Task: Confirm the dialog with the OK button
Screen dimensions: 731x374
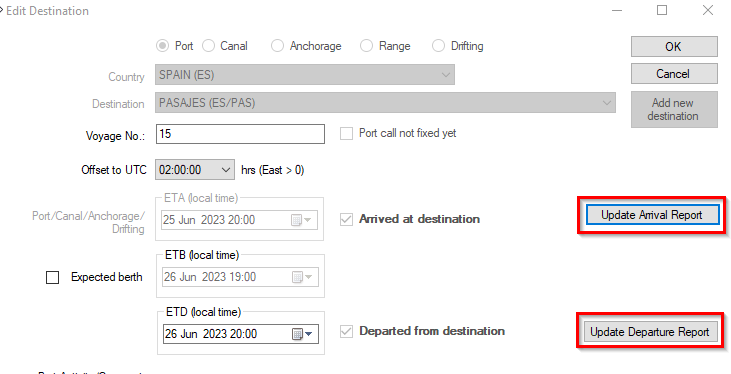Action: tap(674, 47)
